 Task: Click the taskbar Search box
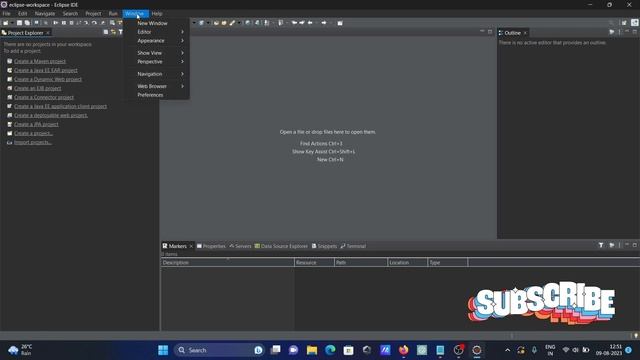click(x=219, y=350)
